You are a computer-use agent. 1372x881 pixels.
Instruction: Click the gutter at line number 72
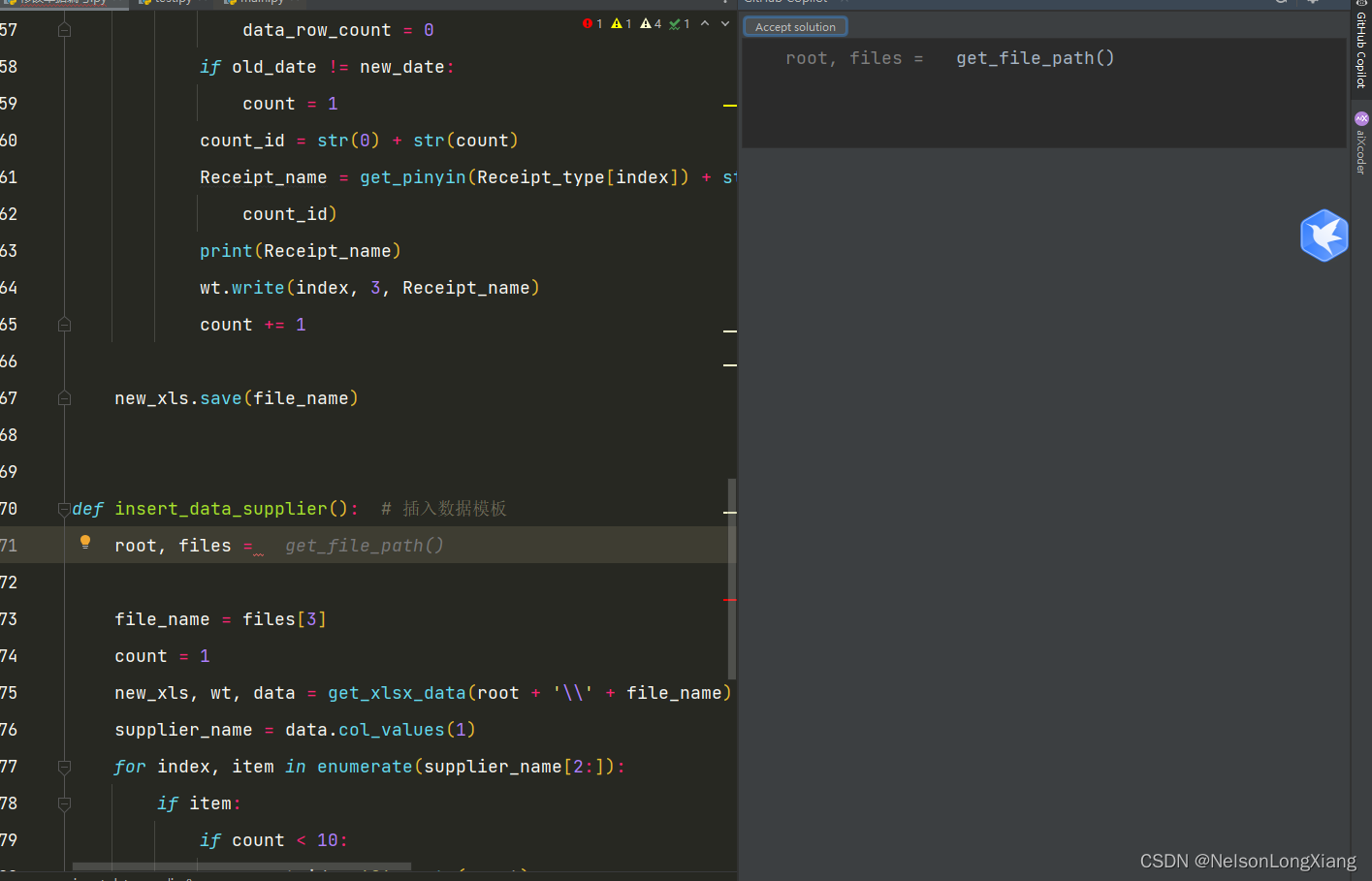point(9,582)
